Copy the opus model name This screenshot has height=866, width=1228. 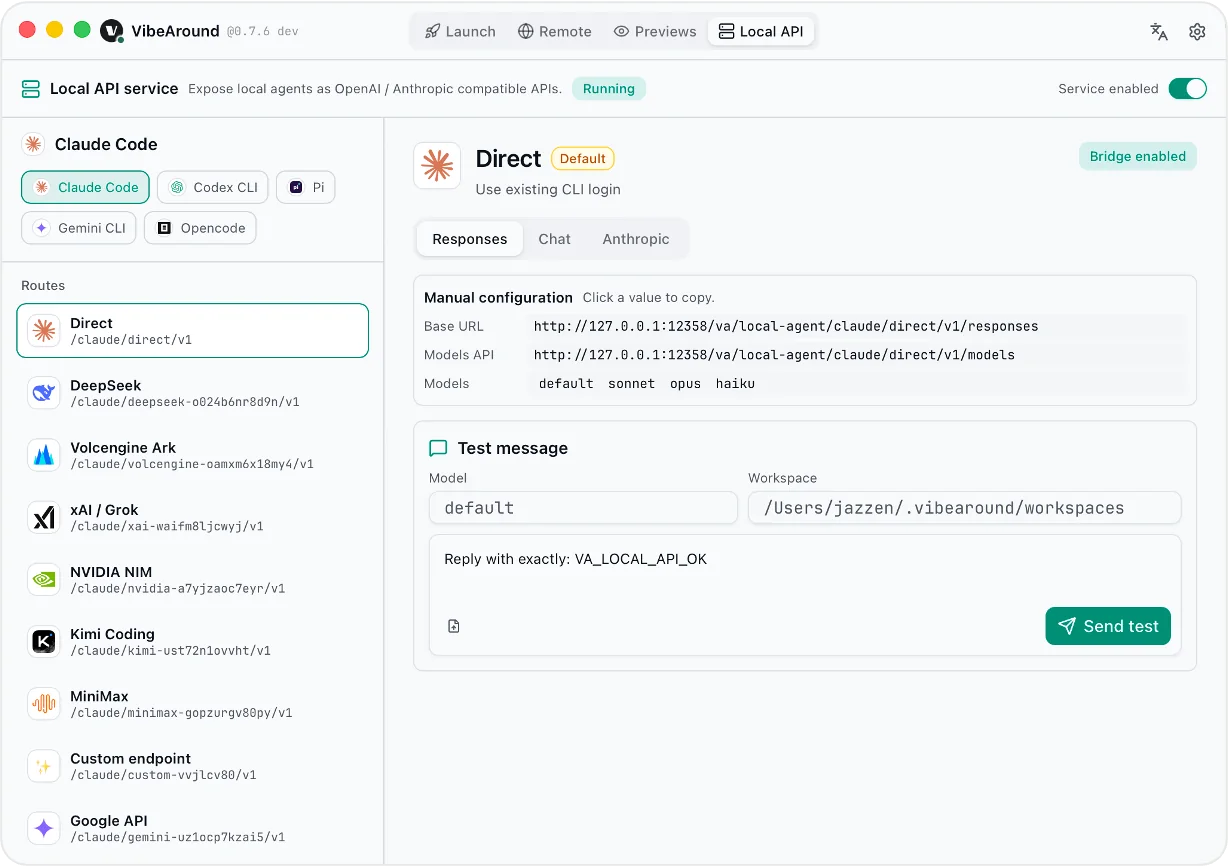pos(686,384)
